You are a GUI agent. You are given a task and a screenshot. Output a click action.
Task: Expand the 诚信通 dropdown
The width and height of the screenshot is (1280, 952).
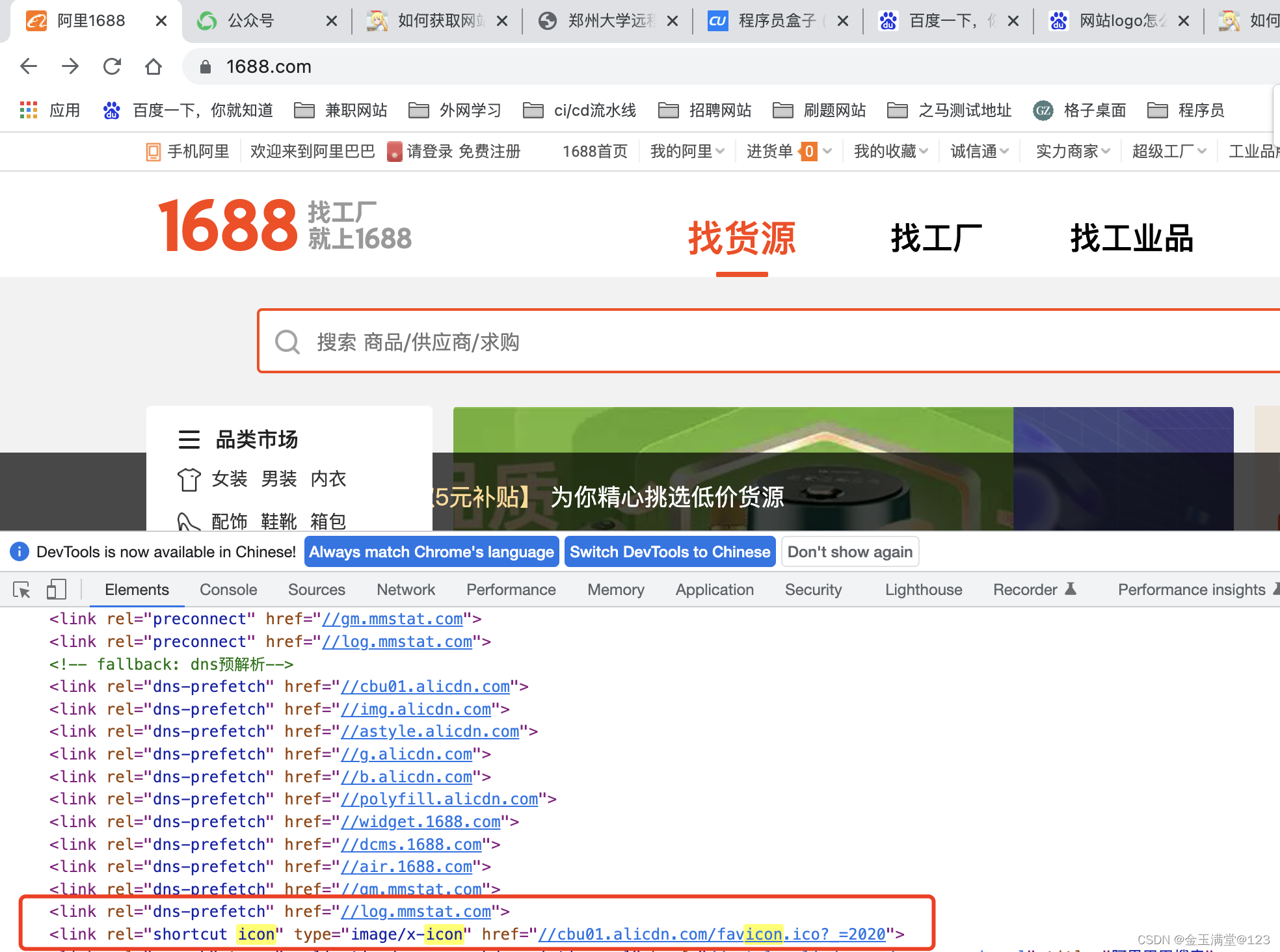pos(980,152)
